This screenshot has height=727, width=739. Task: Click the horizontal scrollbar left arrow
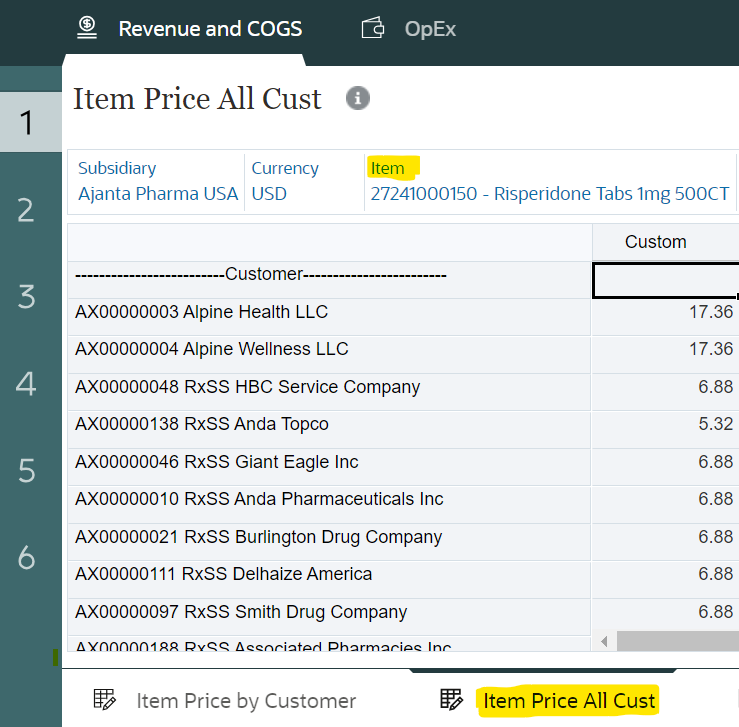(603, 640)
